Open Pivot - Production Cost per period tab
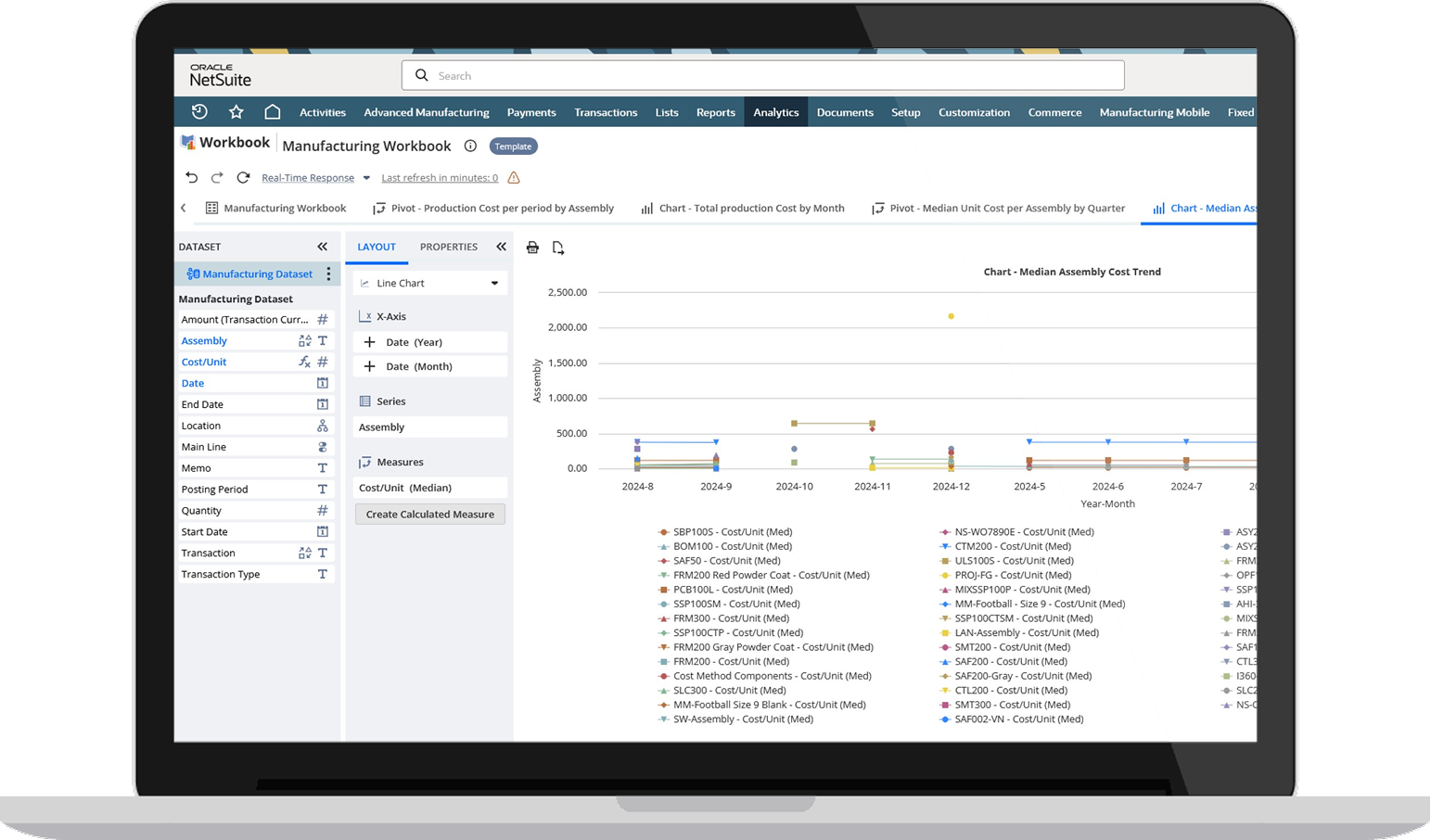This screenshot has width=1431, height=840. coord(493,208)
